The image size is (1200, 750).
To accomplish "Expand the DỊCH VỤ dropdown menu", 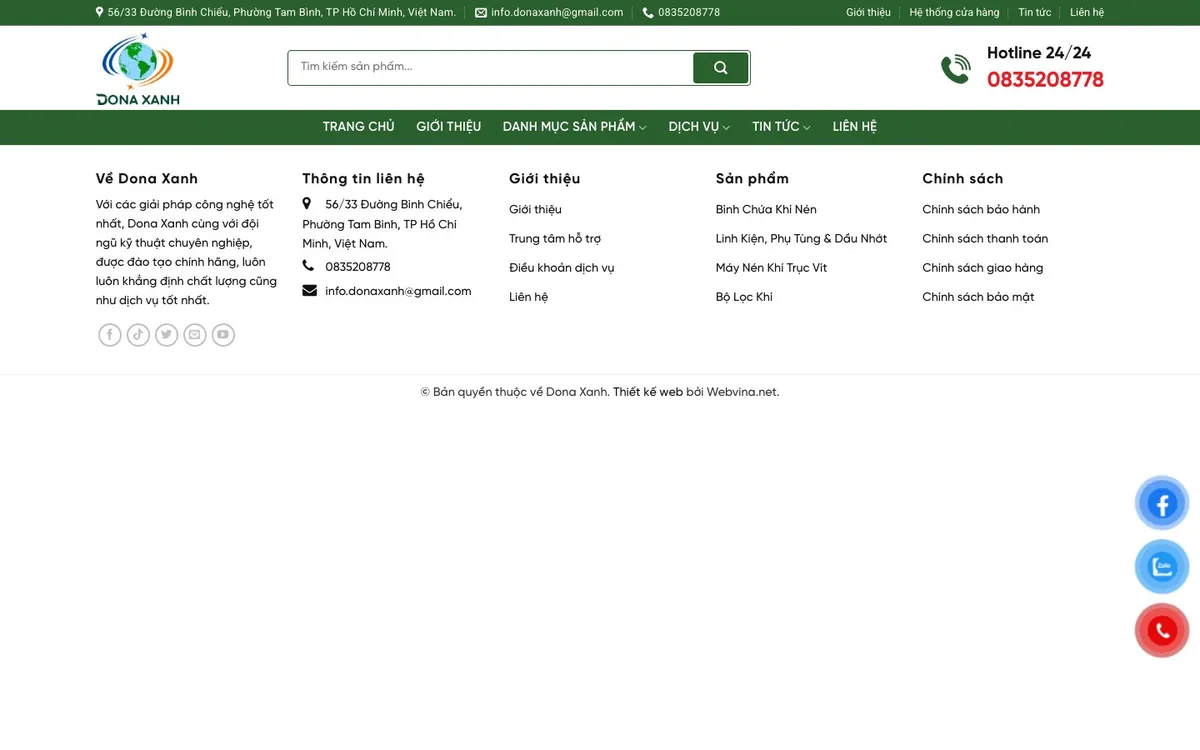I will pos(699,127).
